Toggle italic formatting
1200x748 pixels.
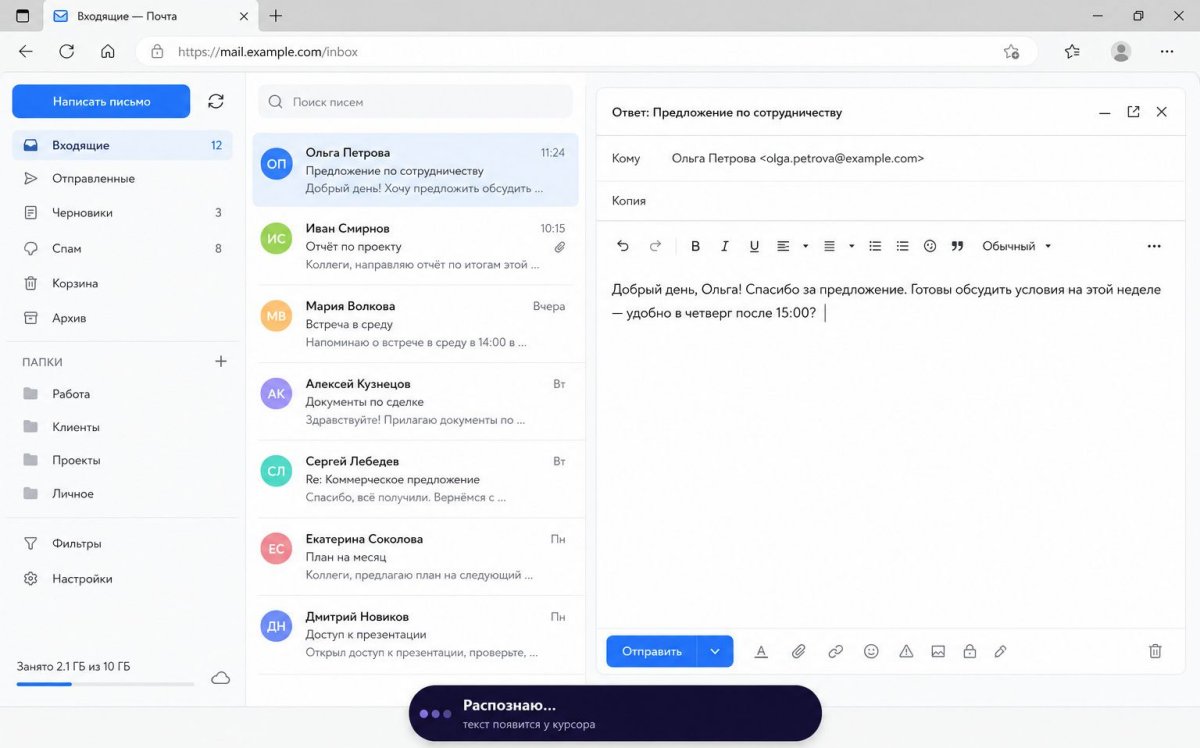725,246
